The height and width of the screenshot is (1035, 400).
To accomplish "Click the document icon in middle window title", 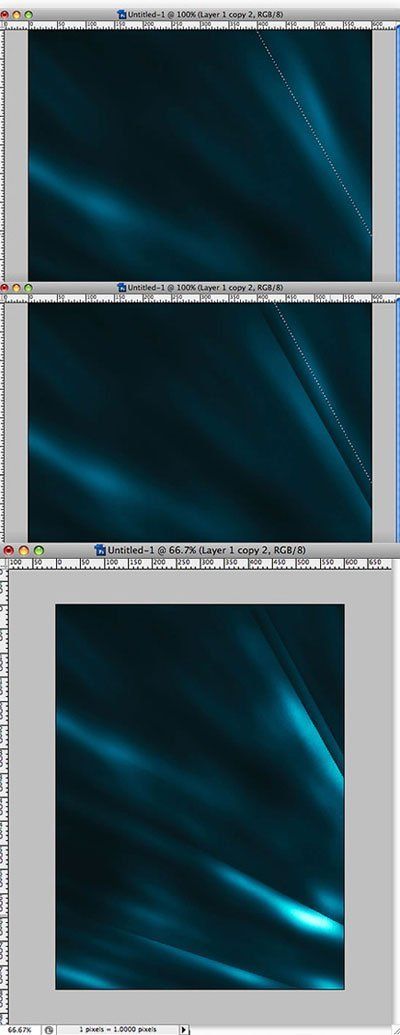I will [x=121, y=287].
